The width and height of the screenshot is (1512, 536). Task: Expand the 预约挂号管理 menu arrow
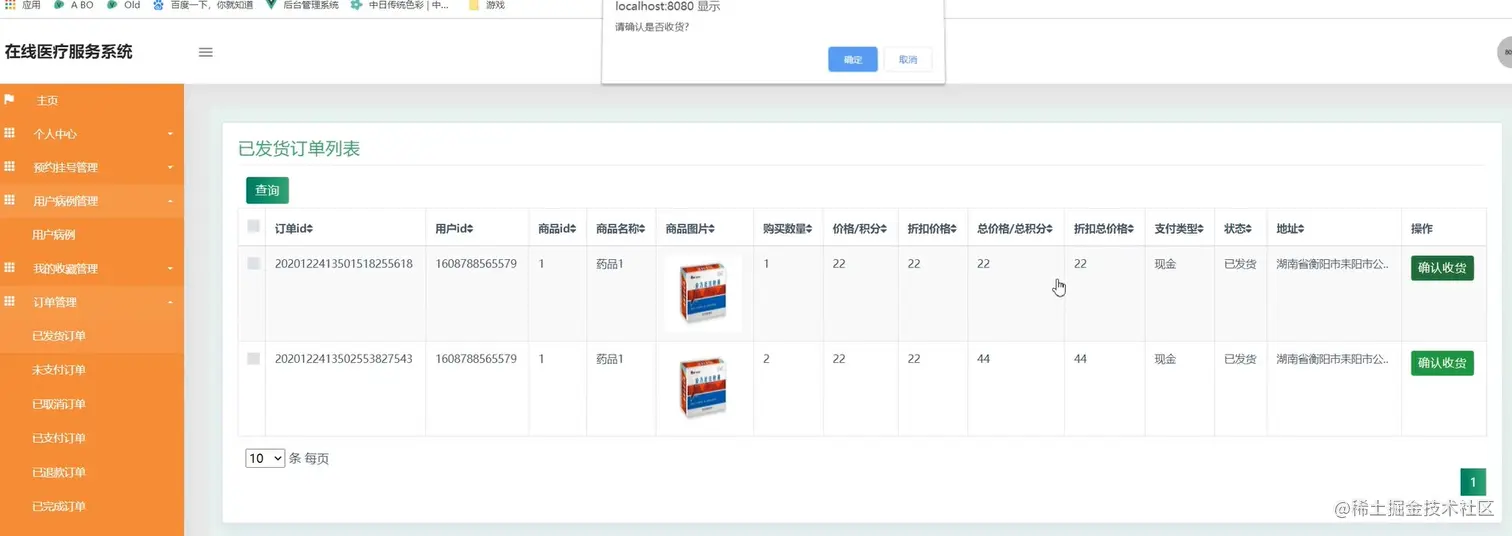point(170,167)
